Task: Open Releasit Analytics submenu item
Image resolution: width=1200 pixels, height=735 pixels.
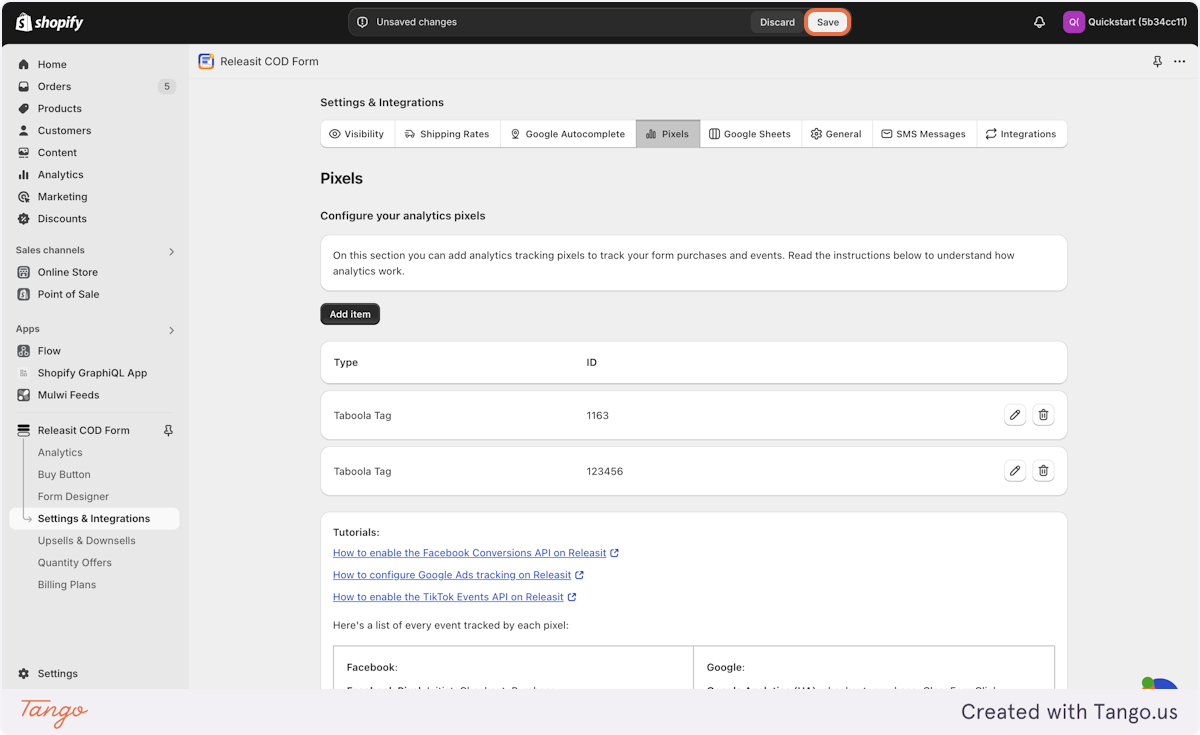Action: coord(60,453)
